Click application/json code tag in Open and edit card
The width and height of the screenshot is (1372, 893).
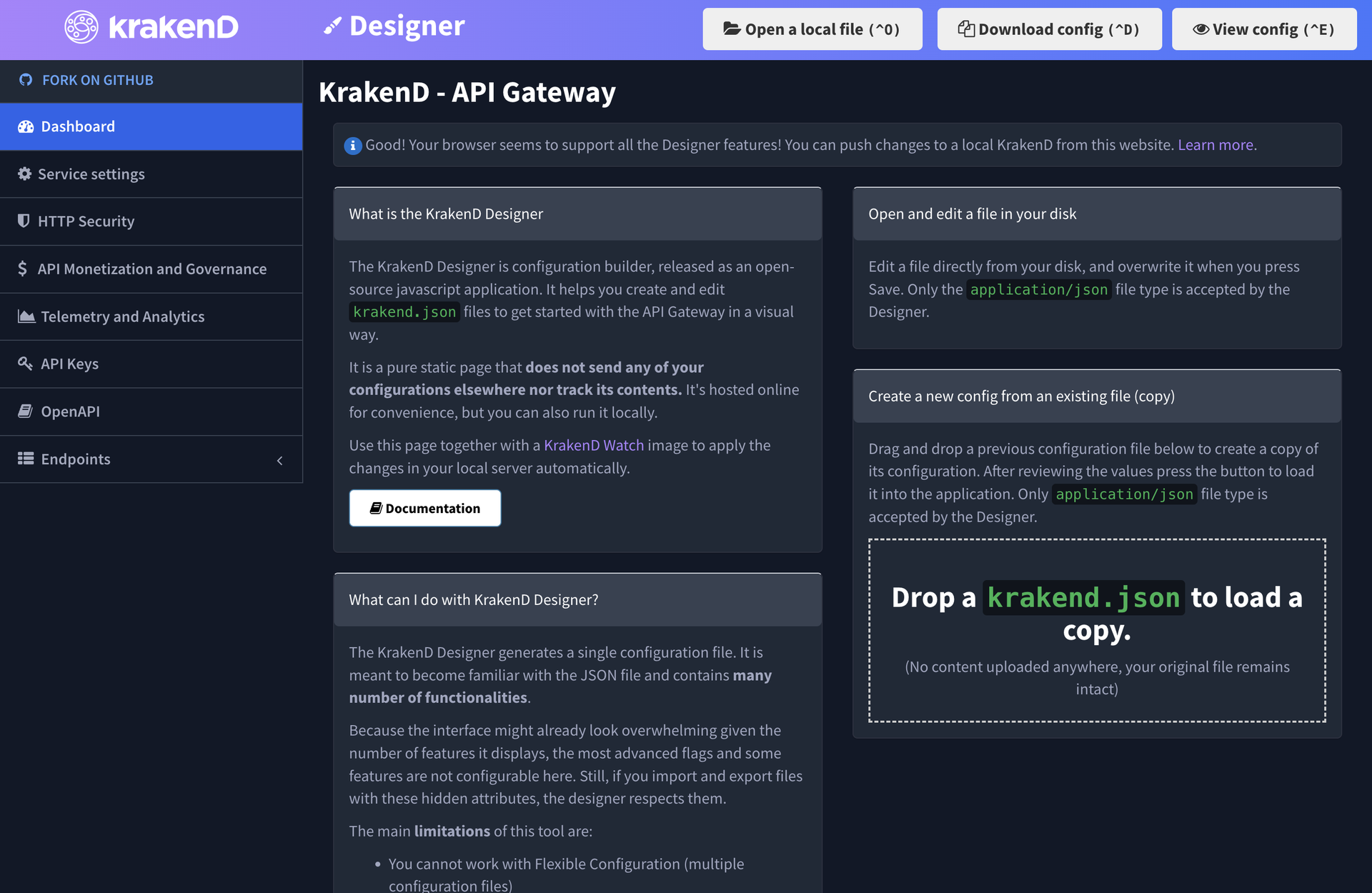[1039, 289]
